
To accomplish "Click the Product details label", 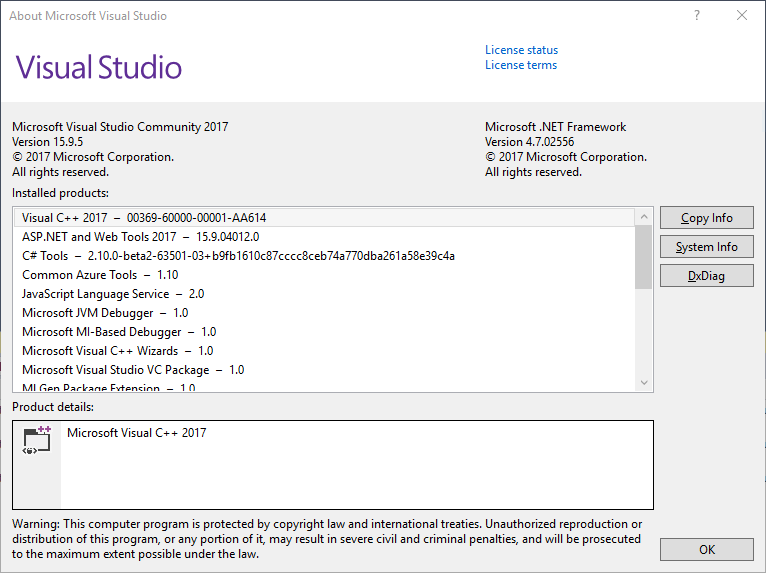I will [53, 407].
